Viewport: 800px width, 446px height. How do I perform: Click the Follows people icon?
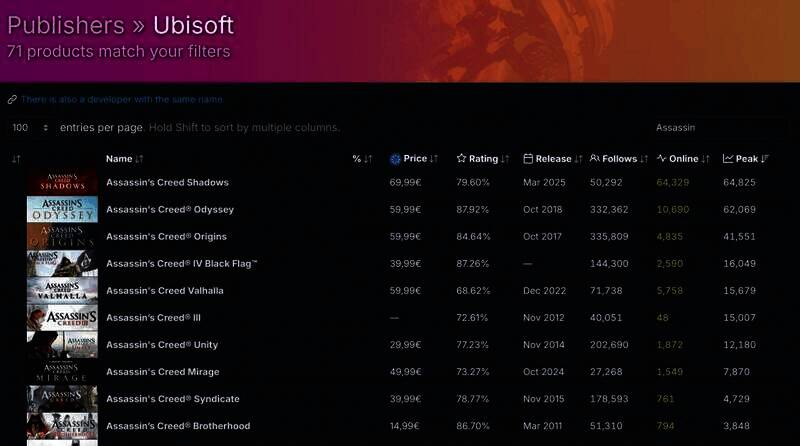click(x=595, y=159)
